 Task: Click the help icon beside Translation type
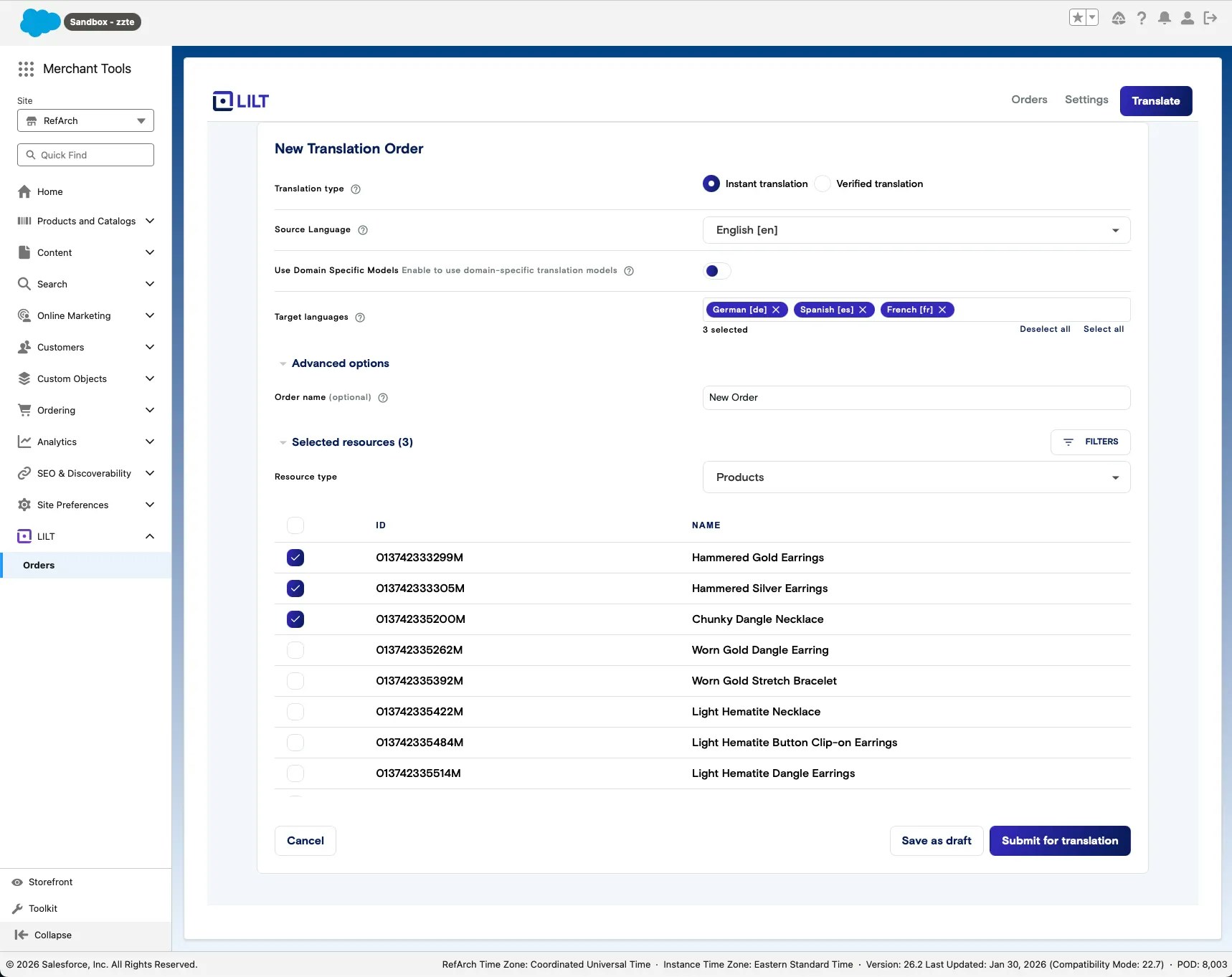pos(356,189)
